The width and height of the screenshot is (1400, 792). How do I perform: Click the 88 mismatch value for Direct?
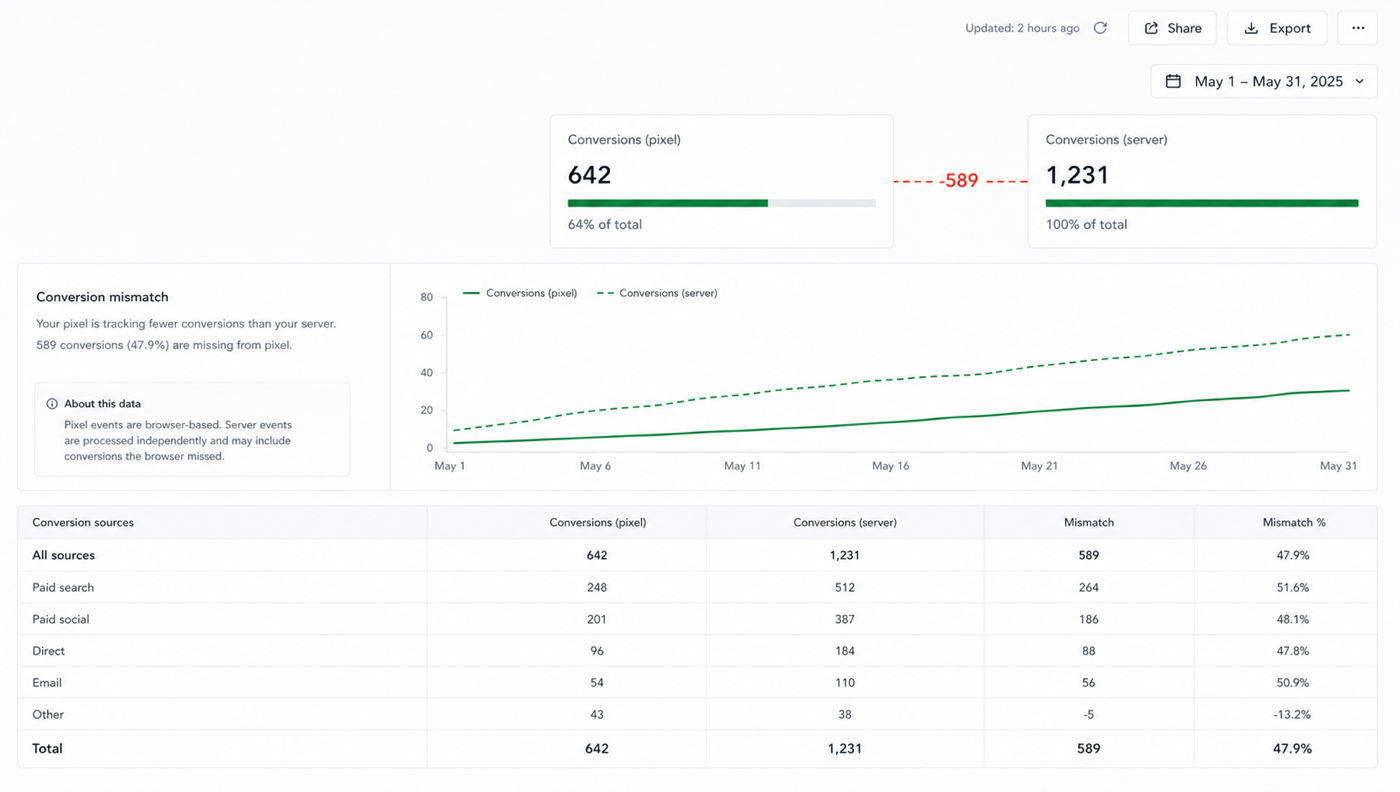(x=1089, y=651)
